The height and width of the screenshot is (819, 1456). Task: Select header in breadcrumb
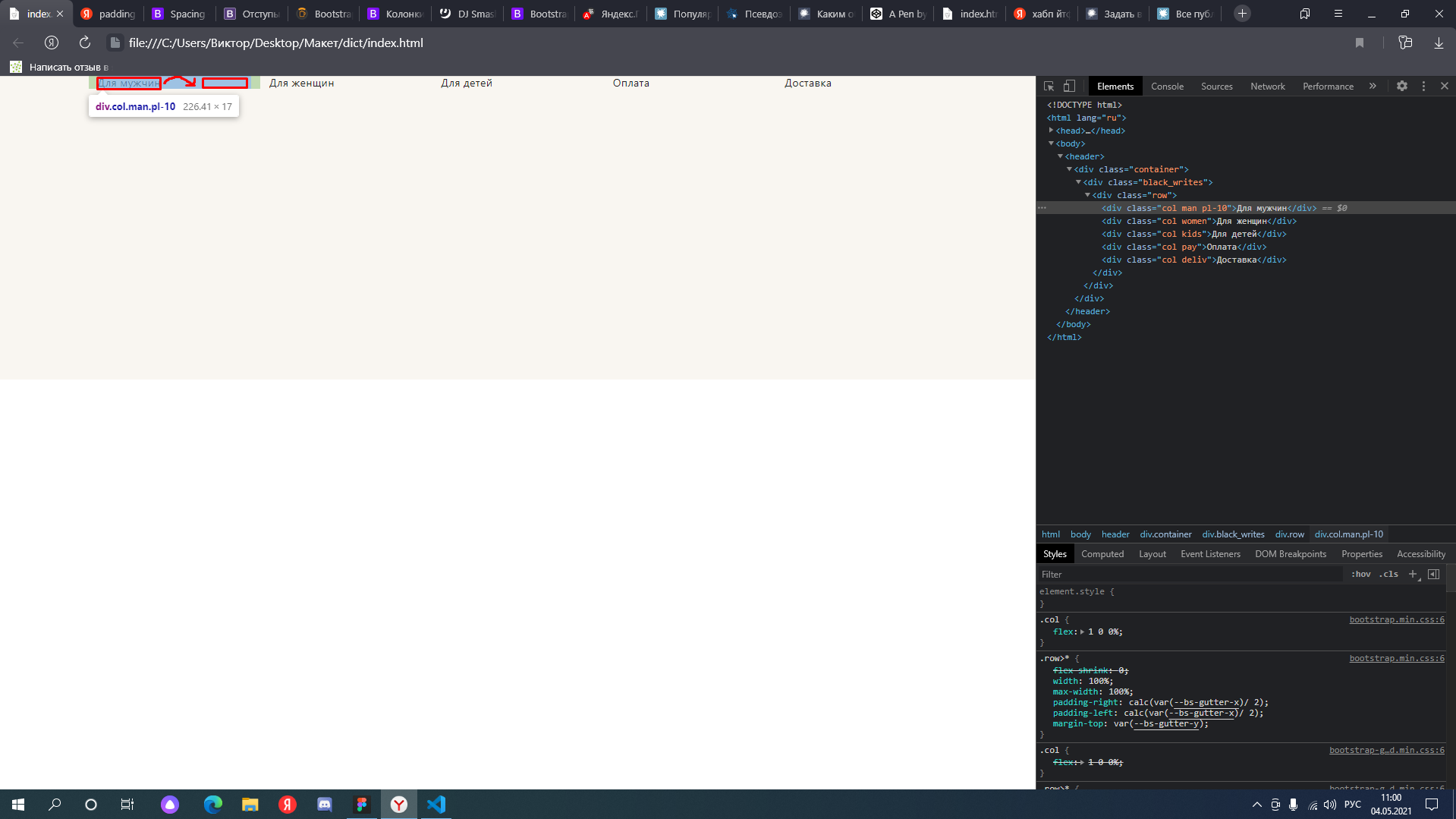click(1115, 534)
